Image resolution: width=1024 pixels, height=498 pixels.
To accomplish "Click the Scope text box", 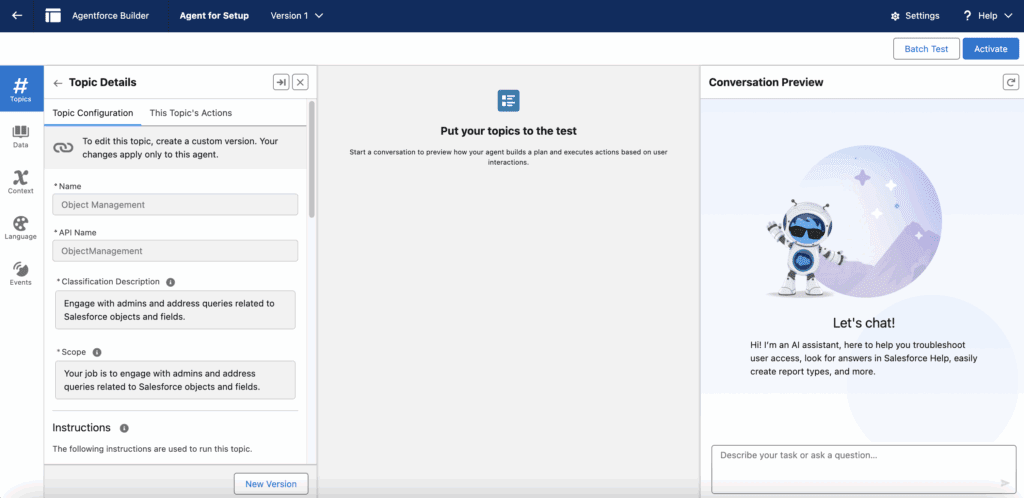I will [175, 380].
